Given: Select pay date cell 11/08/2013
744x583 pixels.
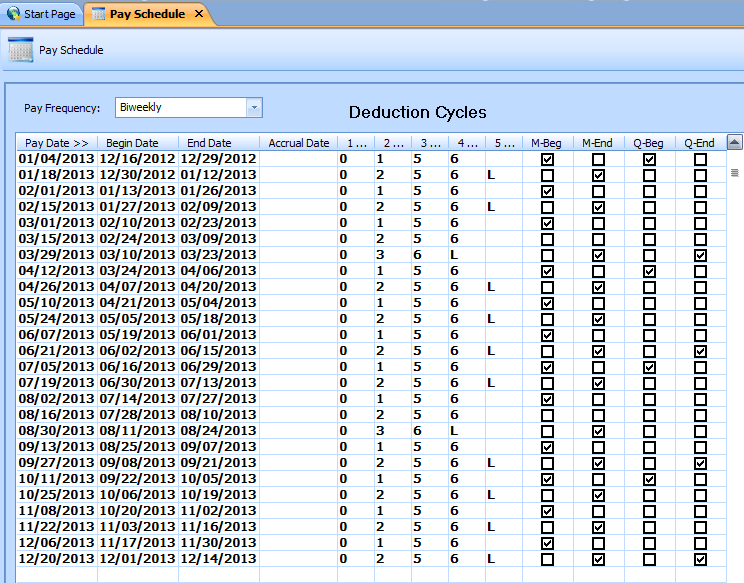Looking at the screenshot, I should [x=56, y=510].
